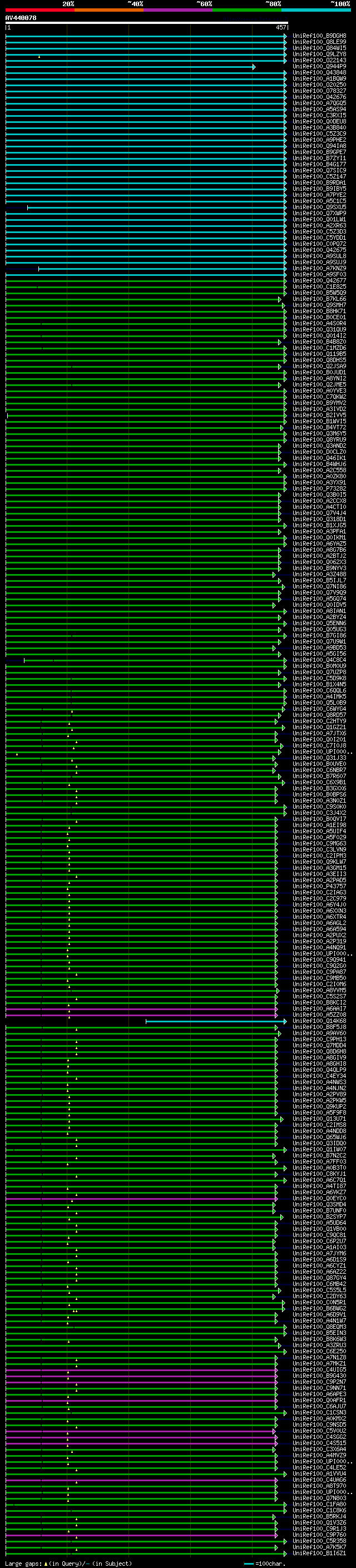Select hit UniRef100_C3LVN9
The width and height of the screenshot is (356, 1568).
[x=319, y=849]
